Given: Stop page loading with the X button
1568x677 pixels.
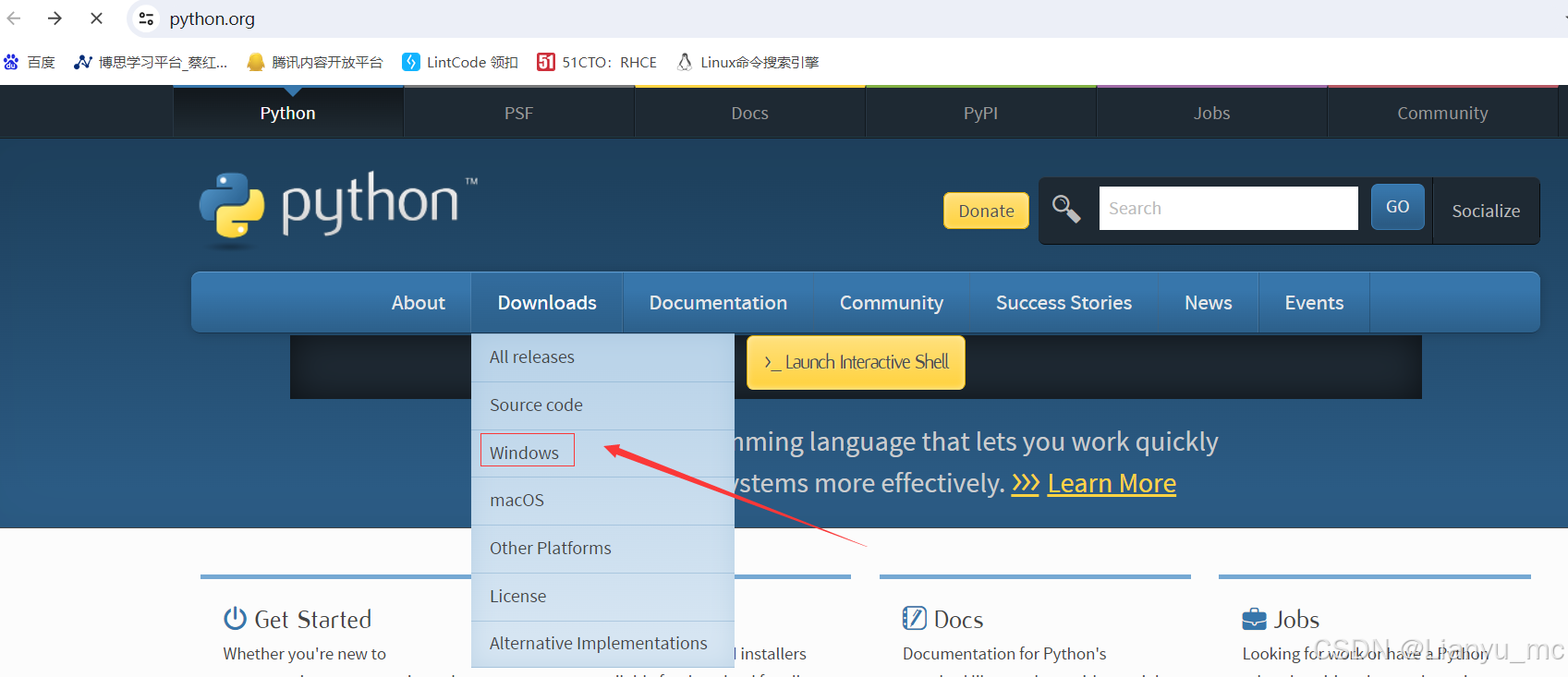Looking at the screenshot, I should click(96, 18).
